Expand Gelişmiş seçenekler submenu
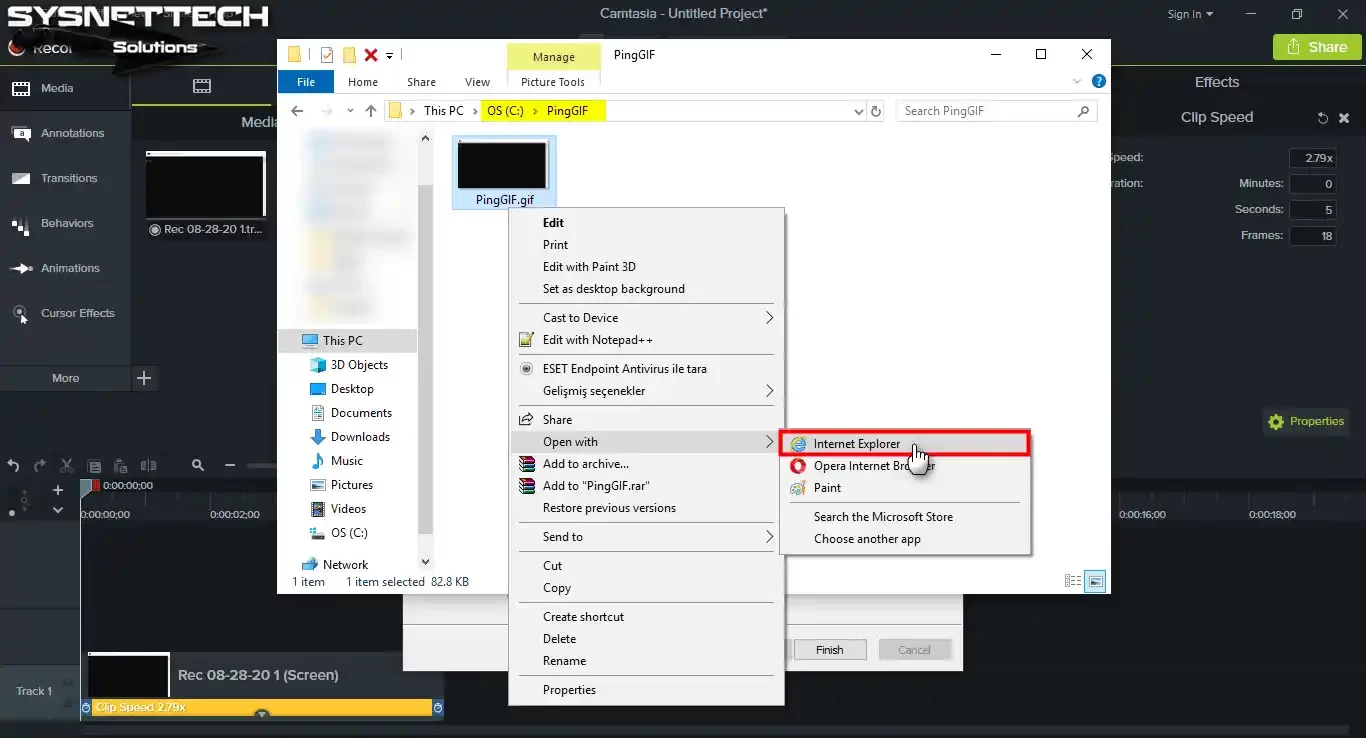1366x738 pixels. click(x=646, y=391)
